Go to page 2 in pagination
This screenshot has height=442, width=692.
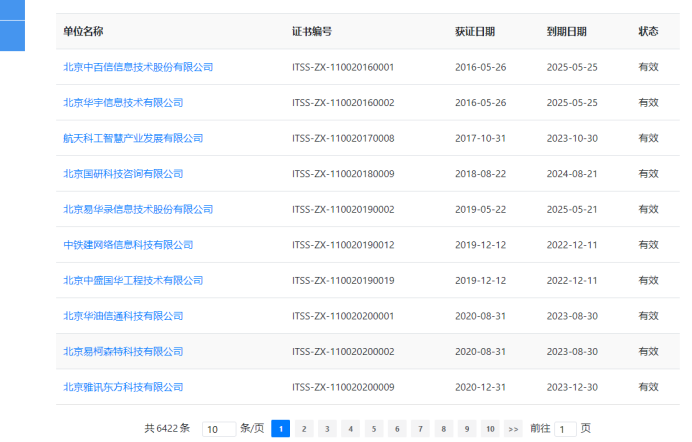click(304, 429)
